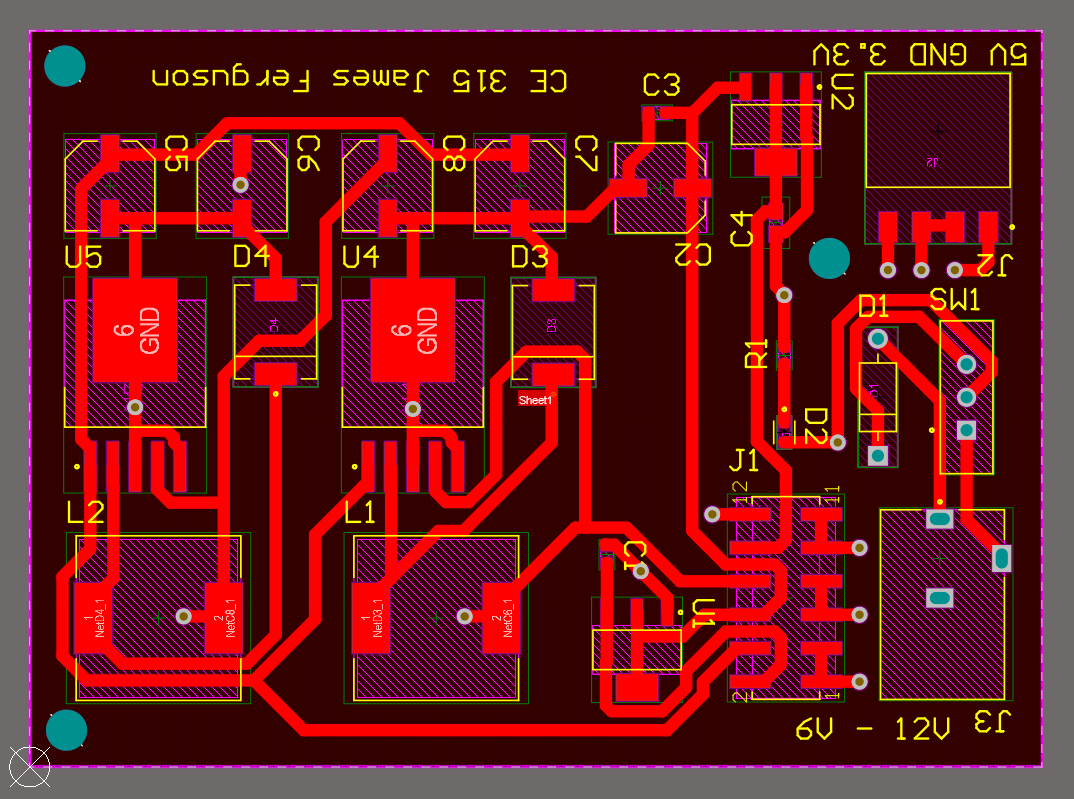Select the NetD3_1 pad on L1
1074x799 pixels.
pos(371,618)
